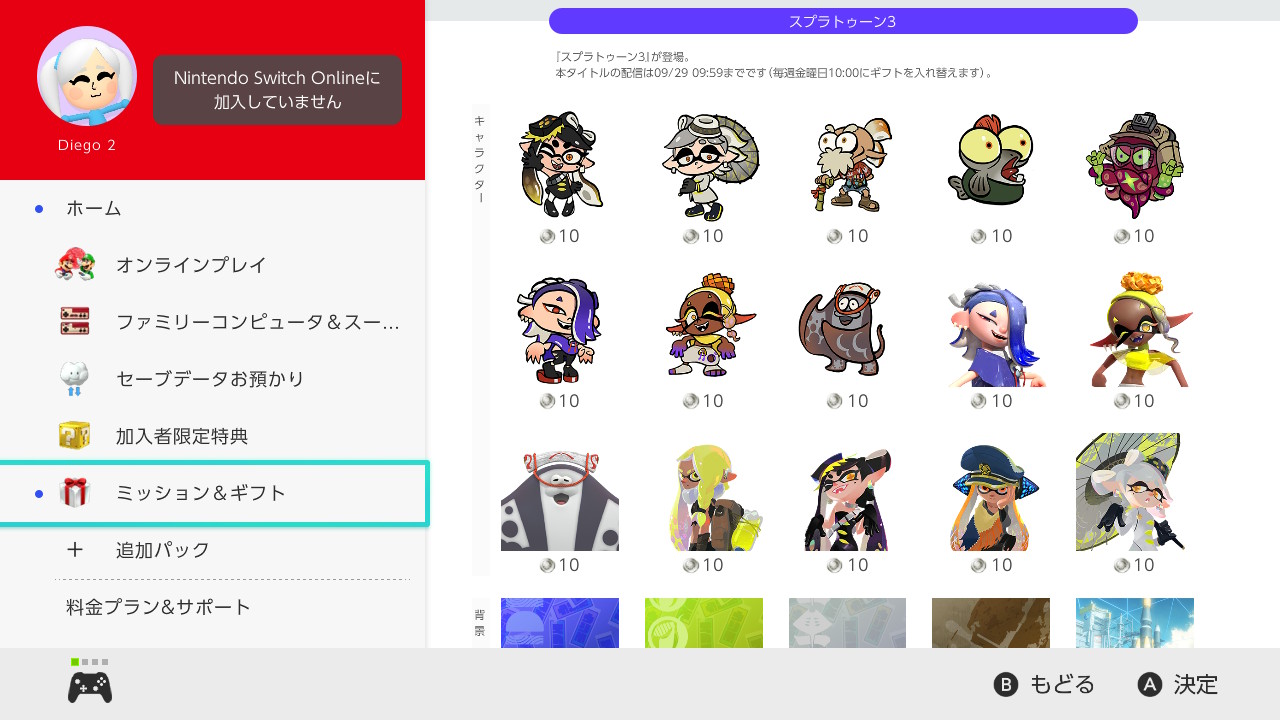Click the 10 point cost under Smallfry
This screenshot has width=1280, height=720.
click(991, 236)
